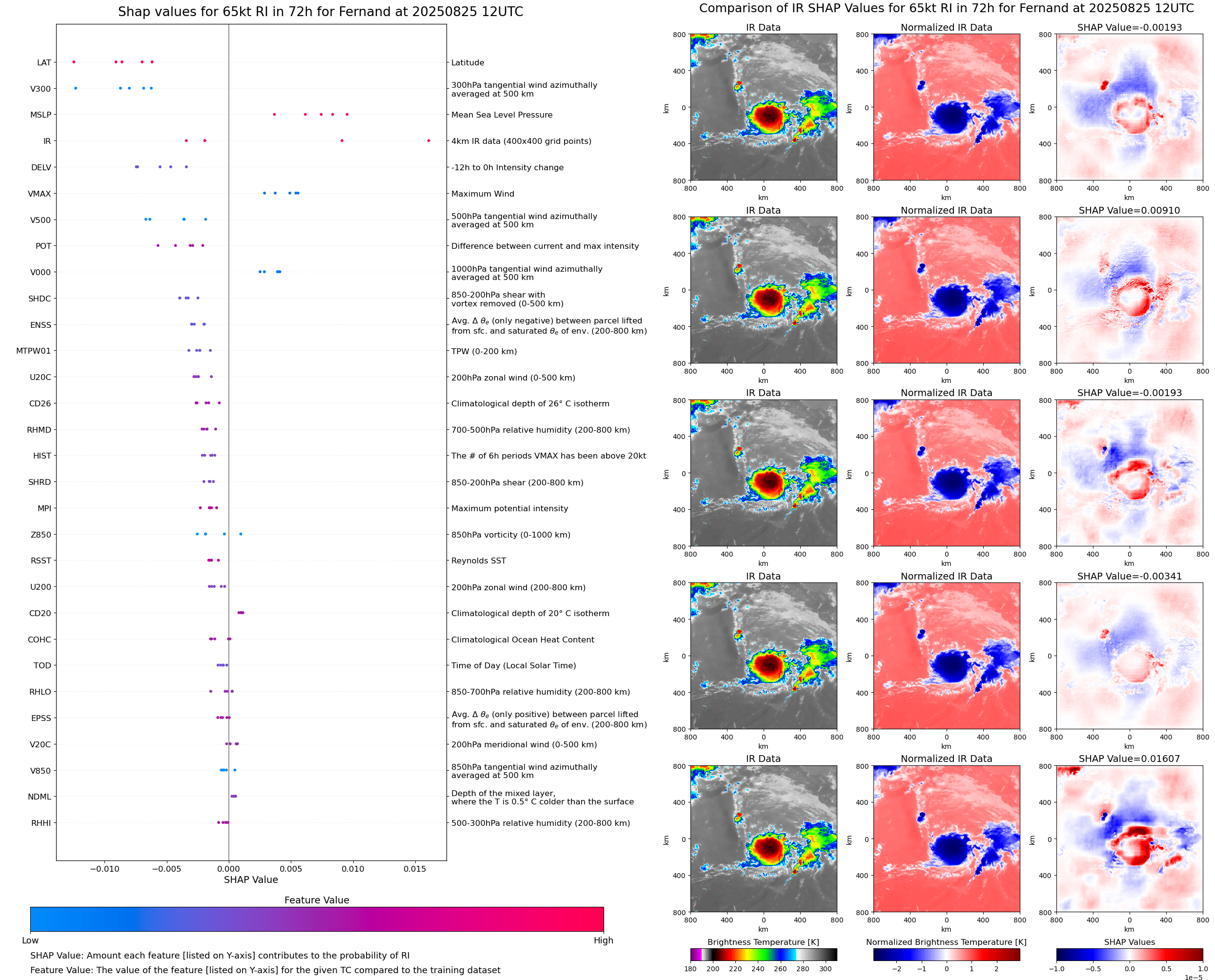
Task: Click the SHAP Value=0.00910 map
Action: pyautogui.click(x=1129, y=290)
